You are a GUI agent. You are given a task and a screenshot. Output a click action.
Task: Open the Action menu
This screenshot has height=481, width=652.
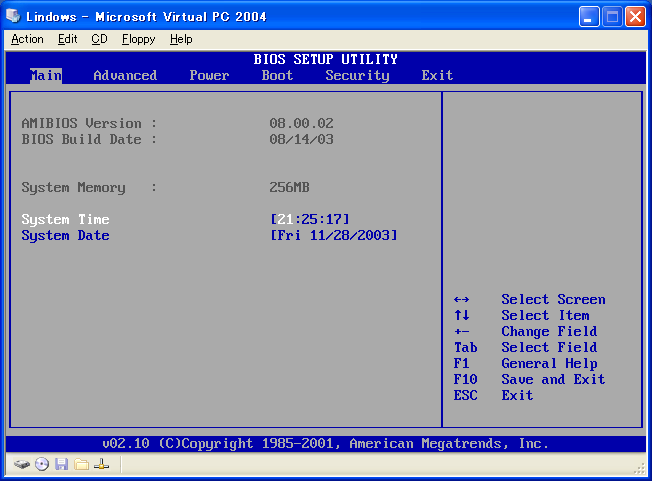27,39
